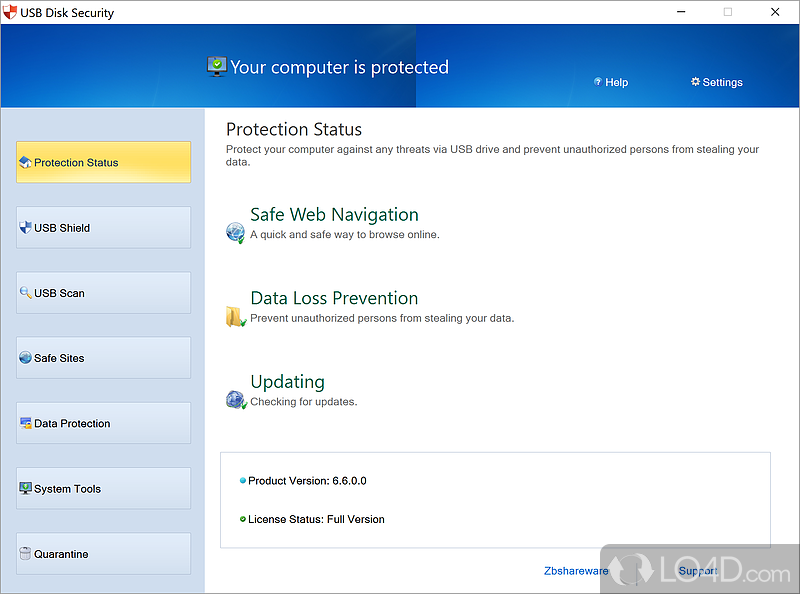Click the Quarantine trash bin icon
The height and width of the screenshot is (594, 800).
tap(25, 554)
